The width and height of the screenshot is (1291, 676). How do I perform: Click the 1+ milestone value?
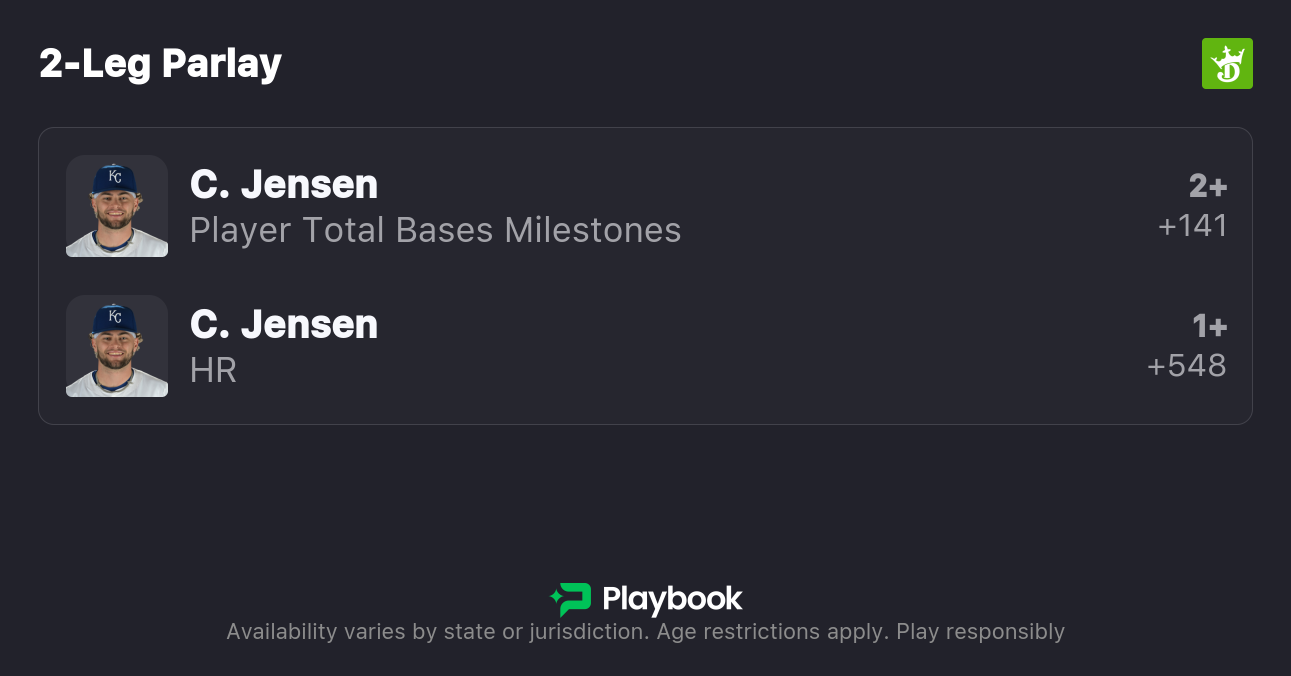coord(1209,326)
